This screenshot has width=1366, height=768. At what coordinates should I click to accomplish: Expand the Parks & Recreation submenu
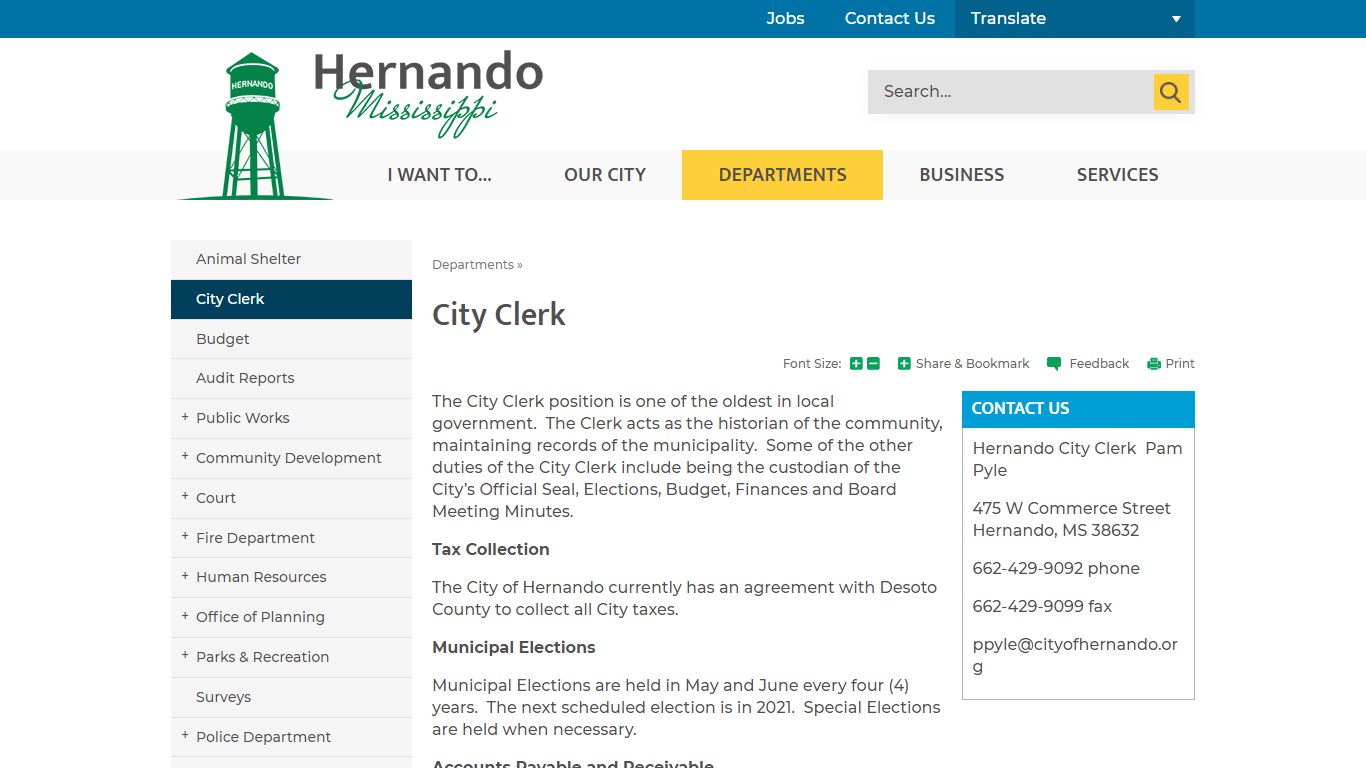pos(185,656)
